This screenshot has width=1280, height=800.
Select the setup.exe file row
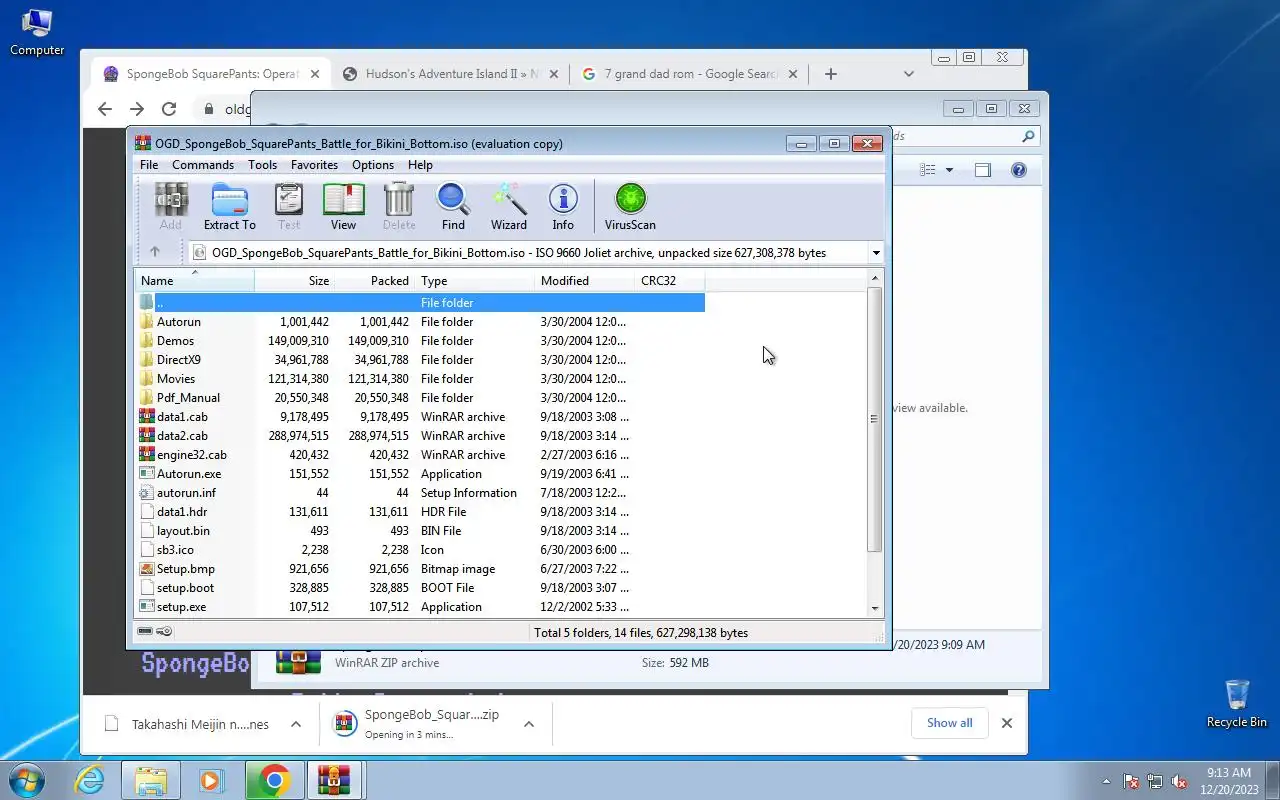(420, 607)
